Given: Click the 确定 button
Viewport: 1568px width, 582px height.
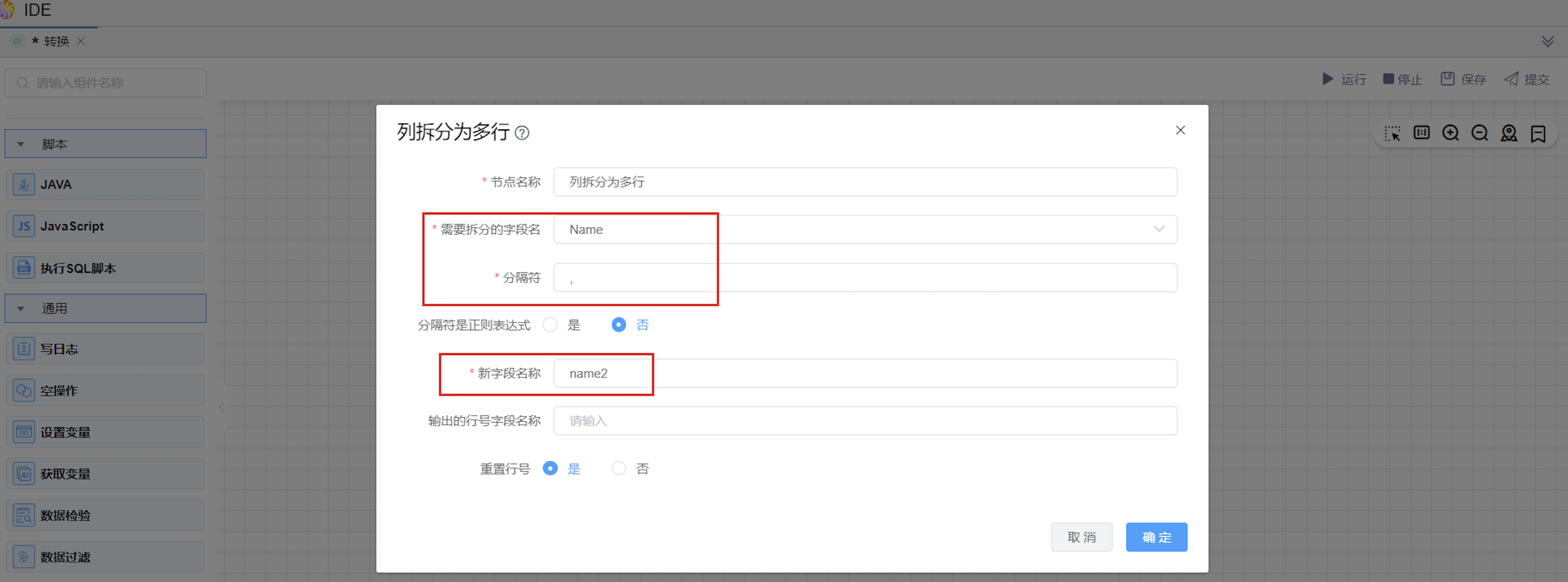Looking at the screenshot, I should (1156, 537).
